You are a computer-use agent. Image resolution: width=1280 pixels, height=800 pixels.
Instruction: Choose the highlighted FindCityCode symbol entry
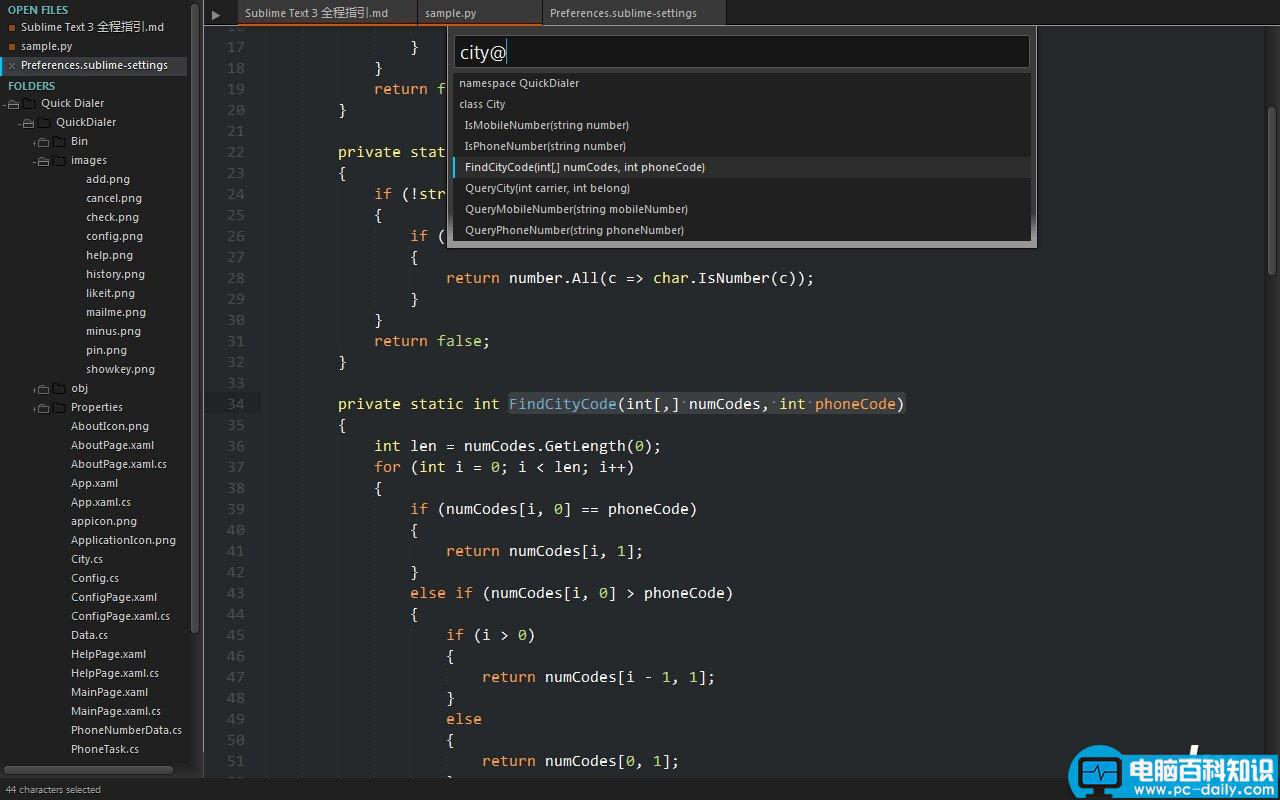coord(741,167)
